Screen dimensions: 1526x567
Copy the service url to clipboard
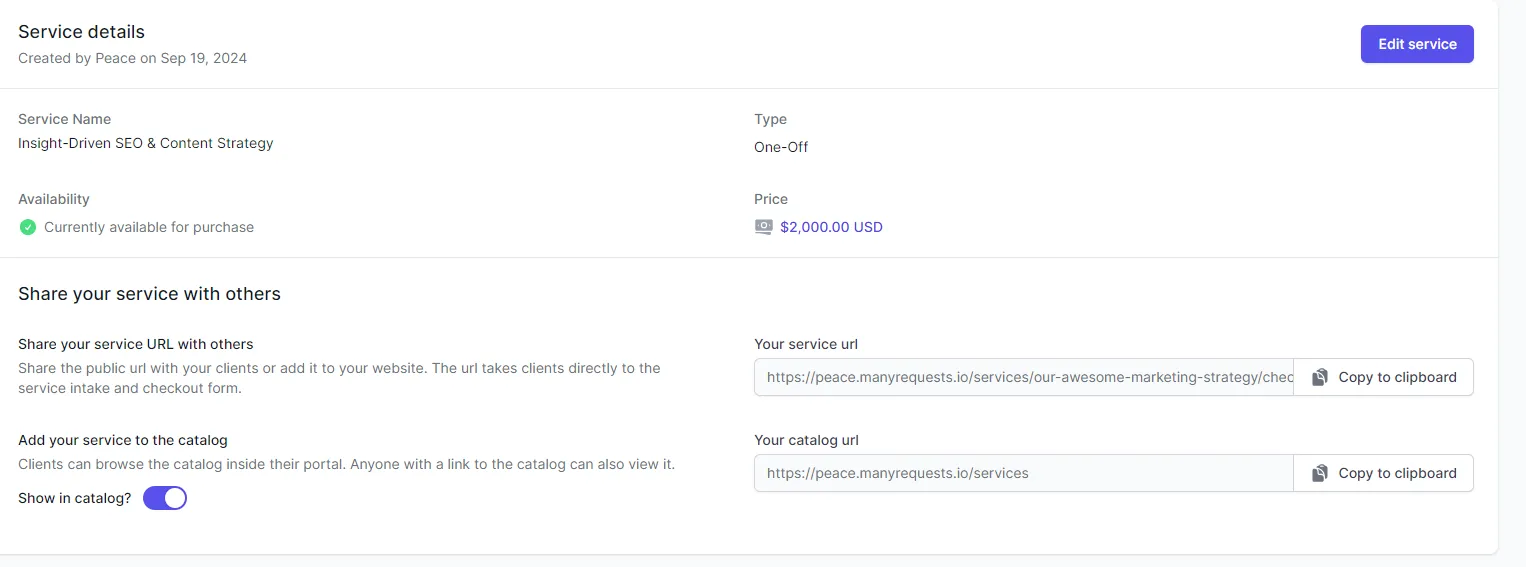point(1383,377)
